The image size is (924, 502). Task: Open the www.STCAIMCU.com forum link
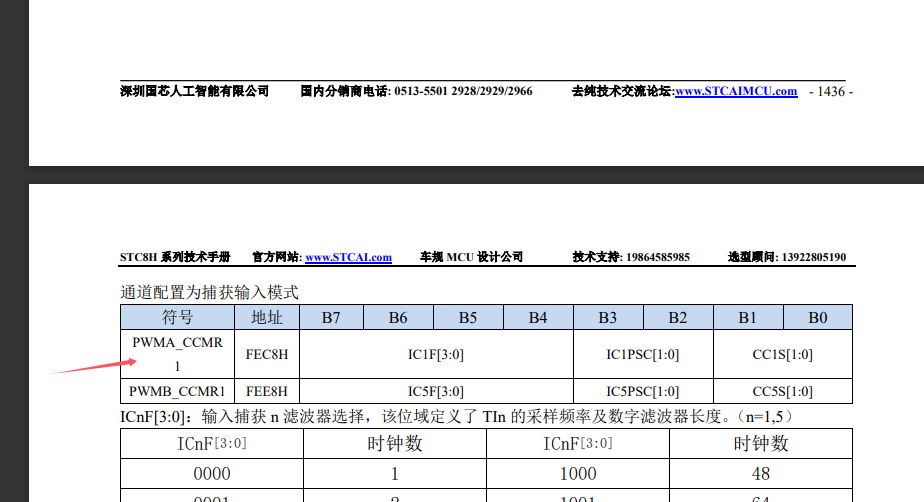[736, 91]
